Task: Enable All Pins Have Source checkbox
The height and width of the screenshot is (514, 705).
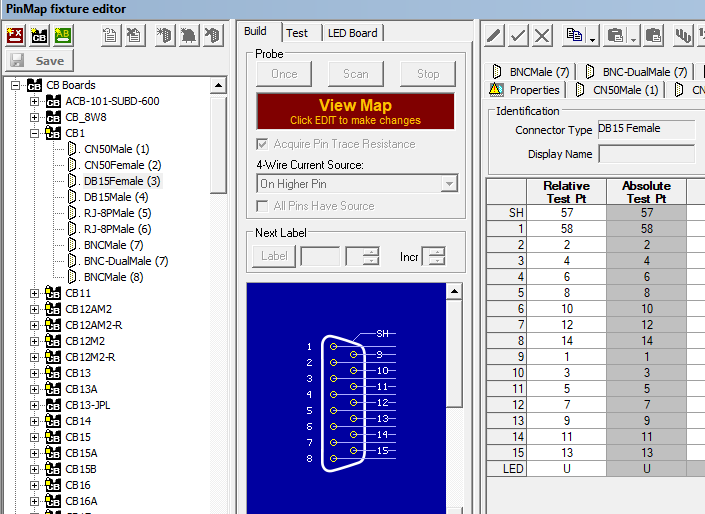Action: 264,206
